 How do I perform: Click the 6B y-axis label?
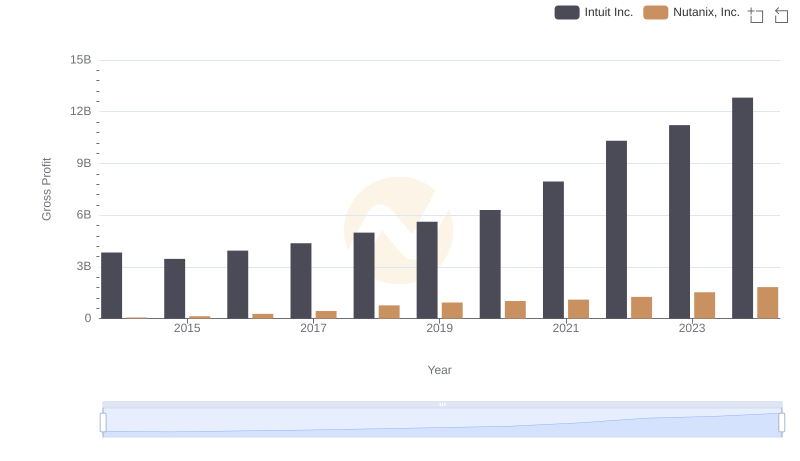(84, 215)
